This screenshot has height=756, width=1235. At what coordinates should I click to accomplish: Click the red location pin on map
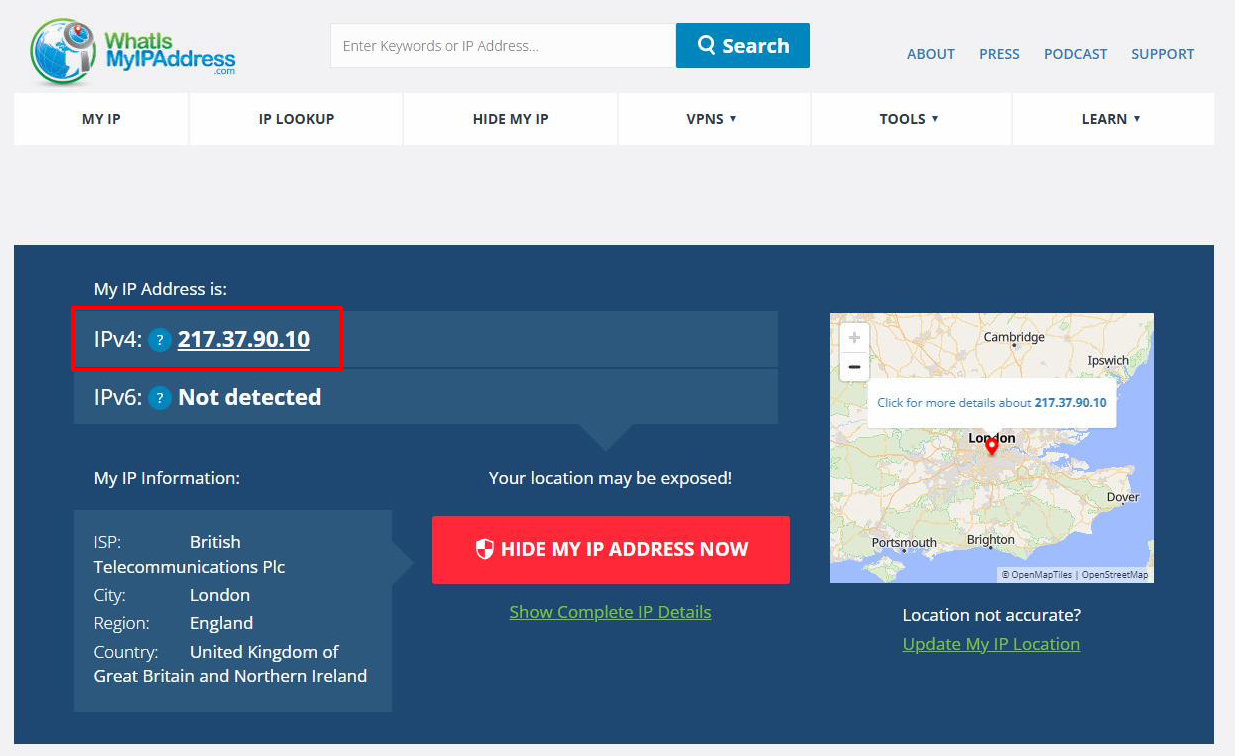click(991, 447)
